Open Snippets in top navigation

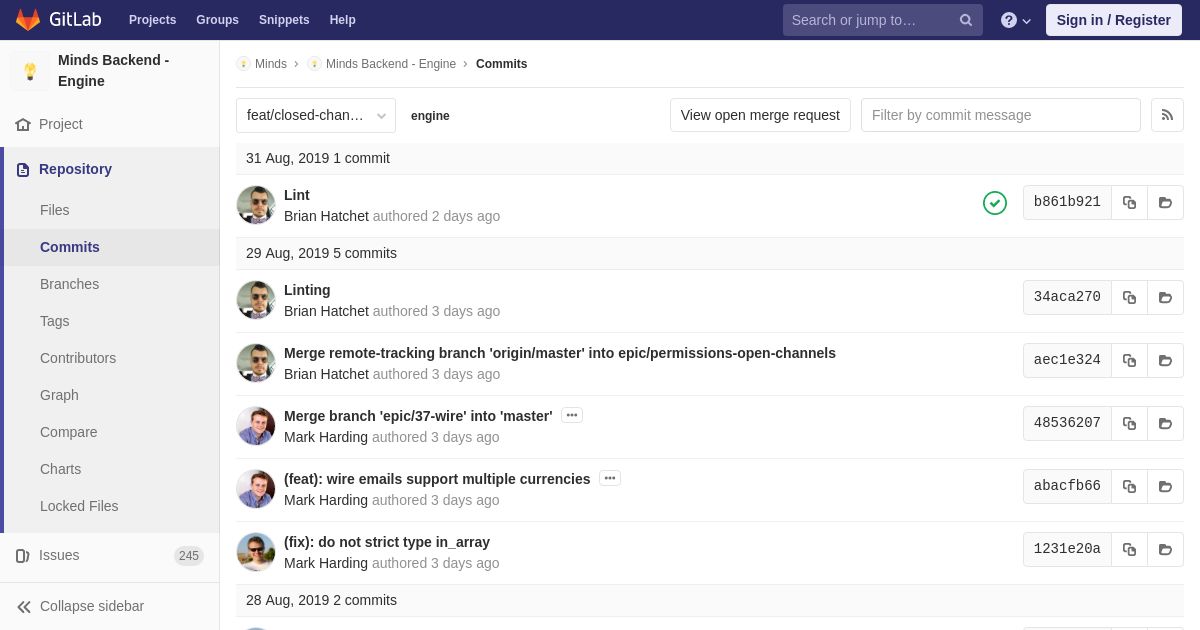(284, 20)
